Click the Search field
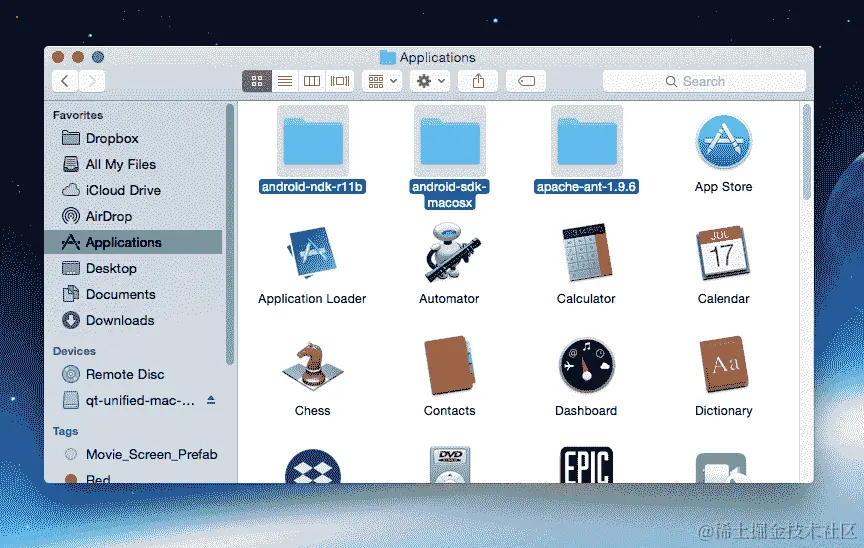864x548 pixels. pos(704,82)
